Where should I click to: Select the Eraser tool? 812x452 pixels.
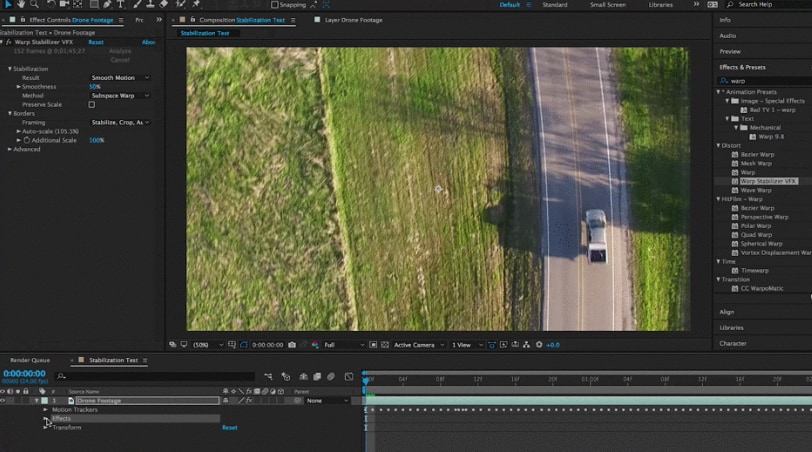(x=164, y=4)
